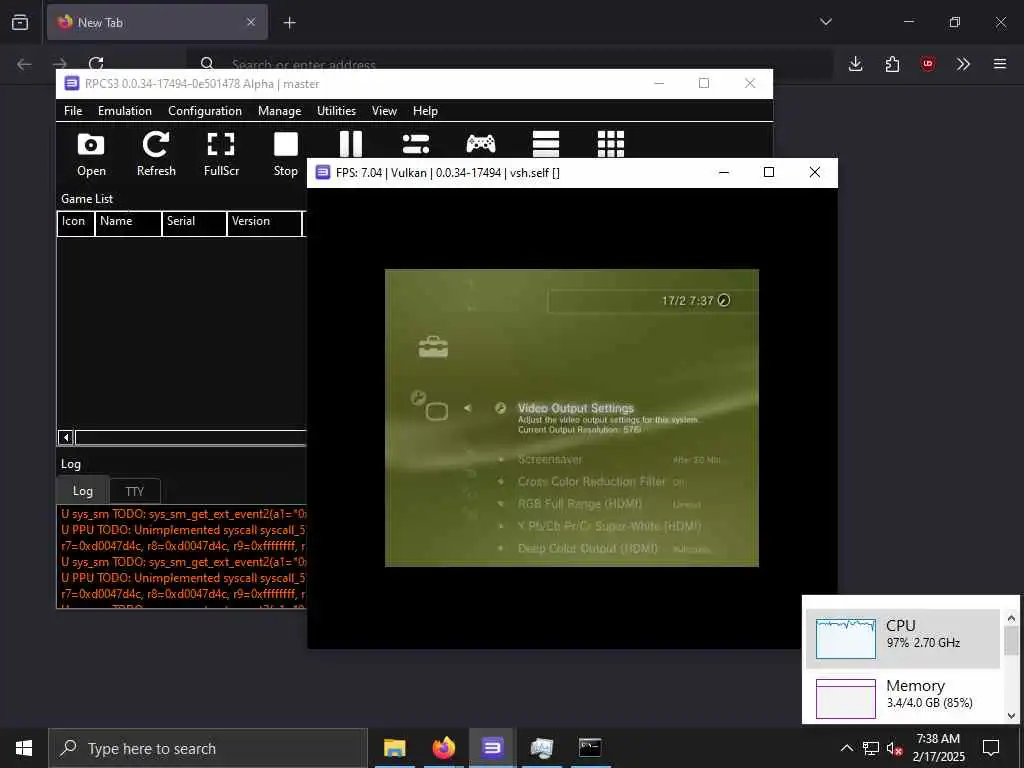Click the game list left scroll arrow
This screenshot has height=768, width=1024.
pyautogui.click(x=65, y=438)
